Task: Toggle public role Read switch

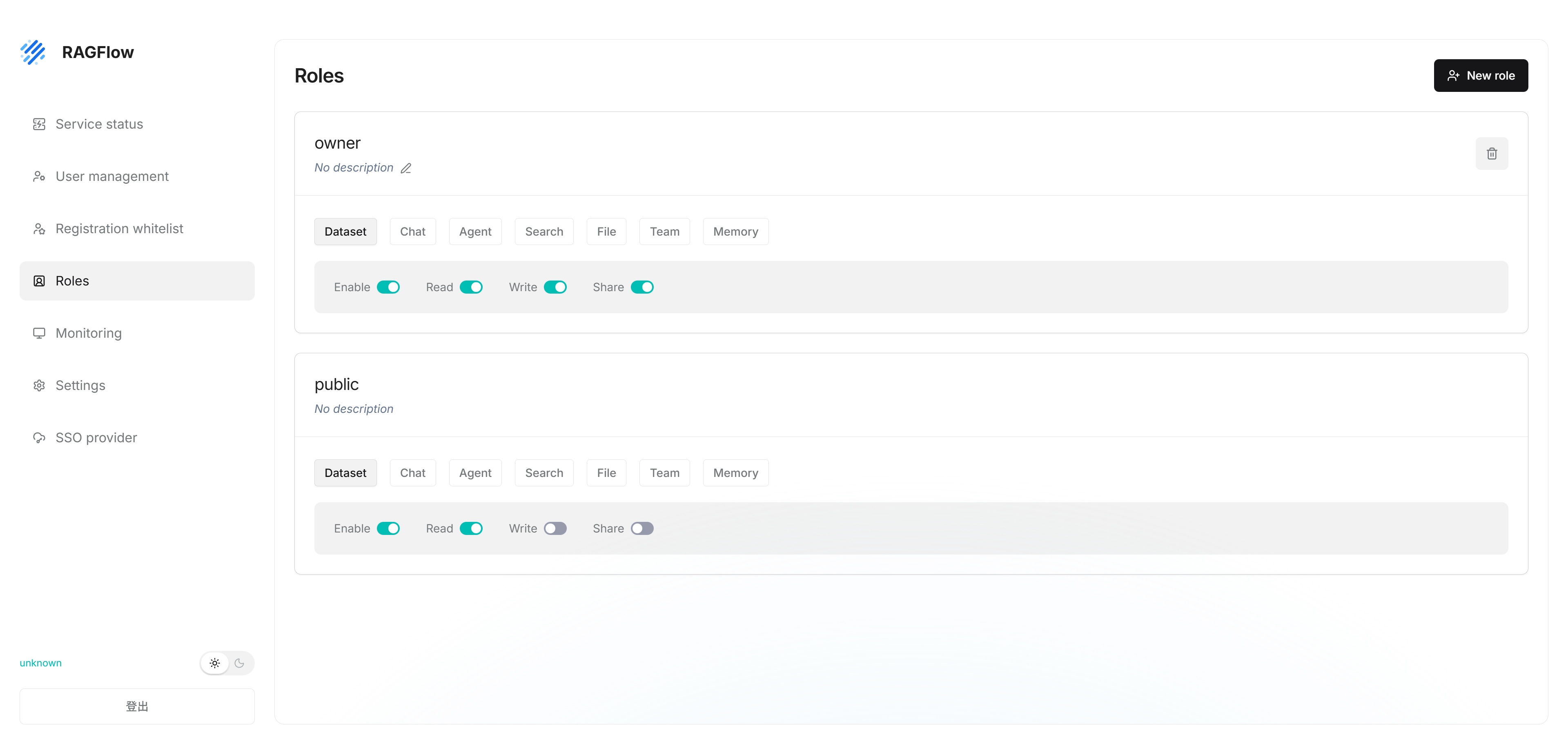Action: 471,528
